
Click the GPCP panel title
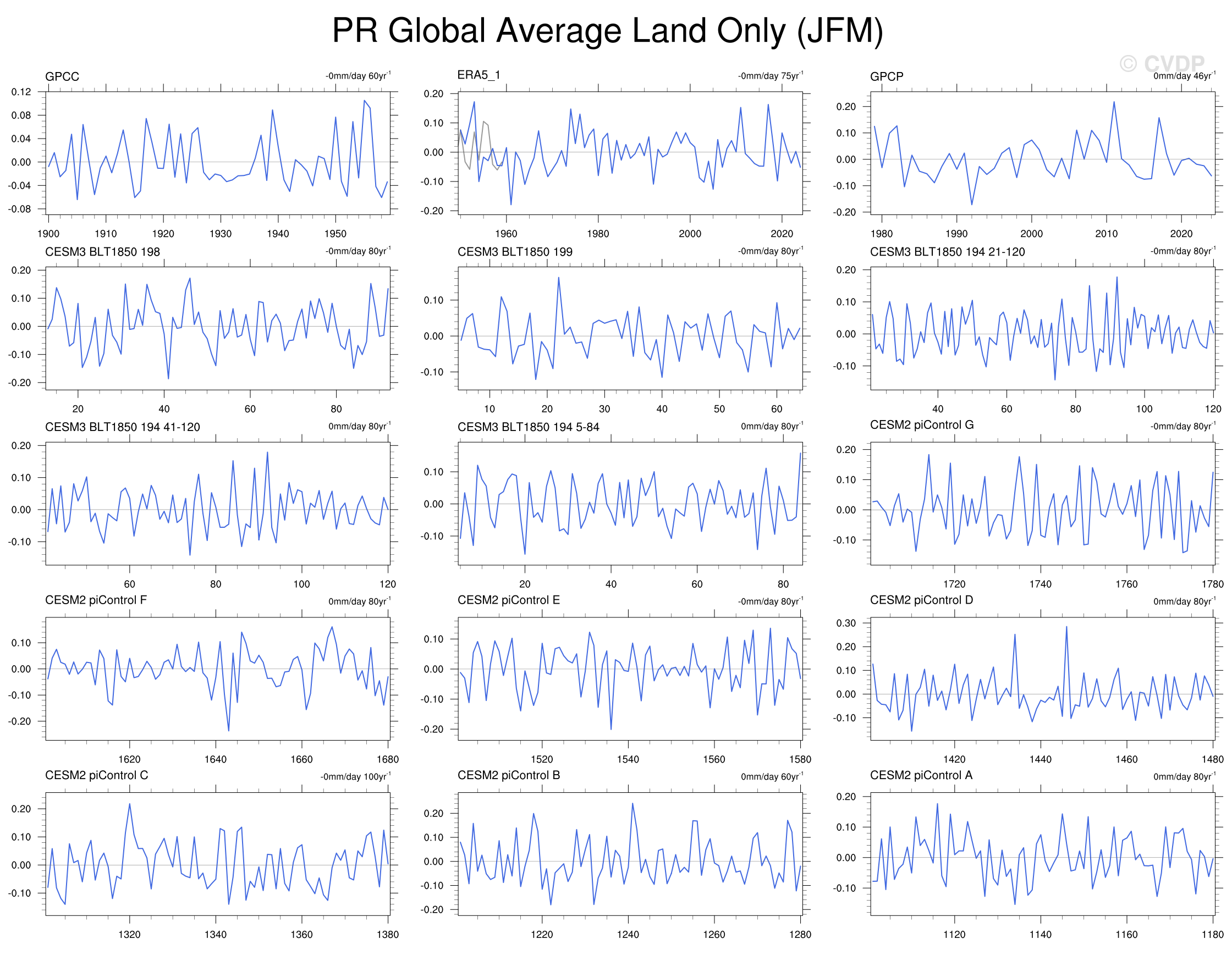[886, 76]
